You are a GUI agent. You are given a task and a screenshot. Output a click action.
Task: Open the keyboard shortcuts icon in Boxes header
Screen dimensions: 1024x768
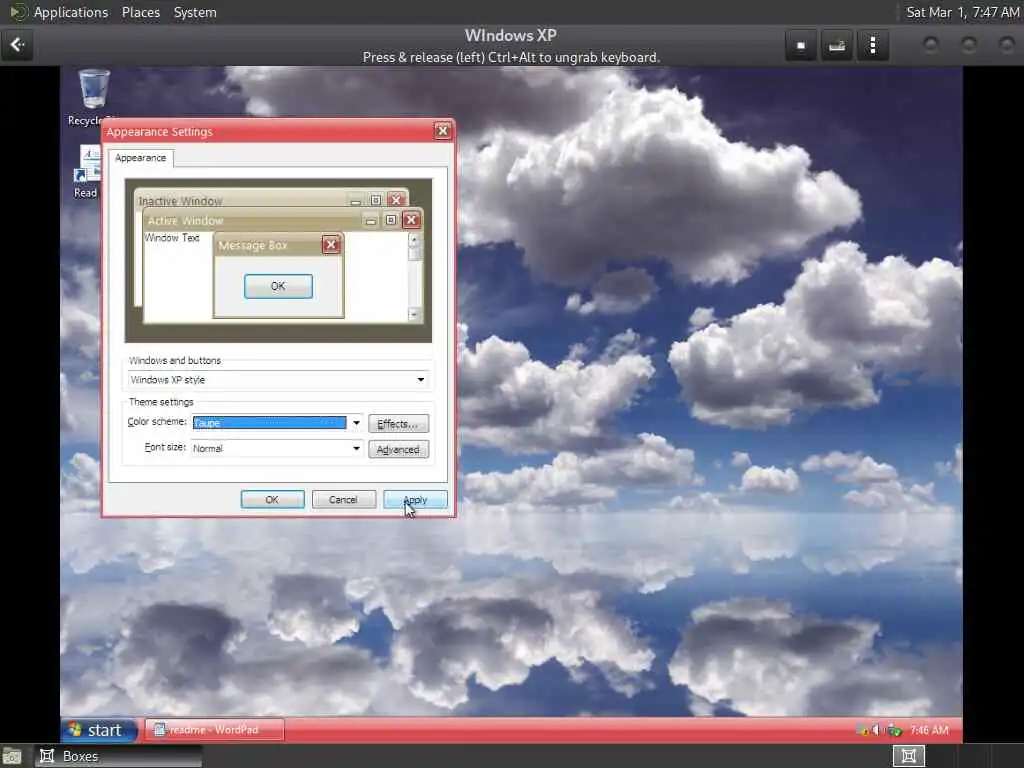pyautogui.click(x=837, y=45)
